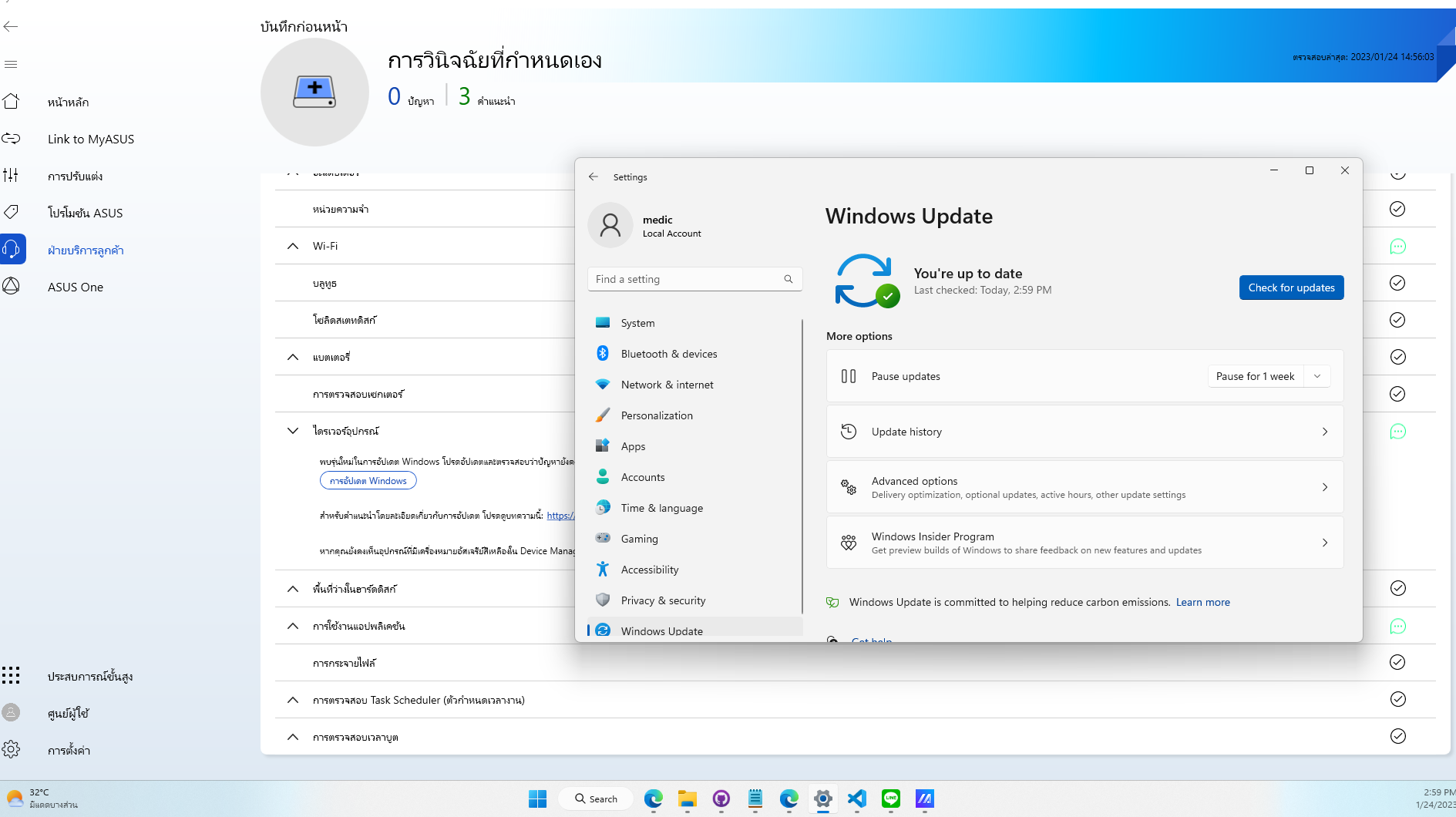Screen dimensions: 1456x817
Task: Expand the การตรวจสอบเวลาบูต boot time row
Action: click(x=293, y=737)
